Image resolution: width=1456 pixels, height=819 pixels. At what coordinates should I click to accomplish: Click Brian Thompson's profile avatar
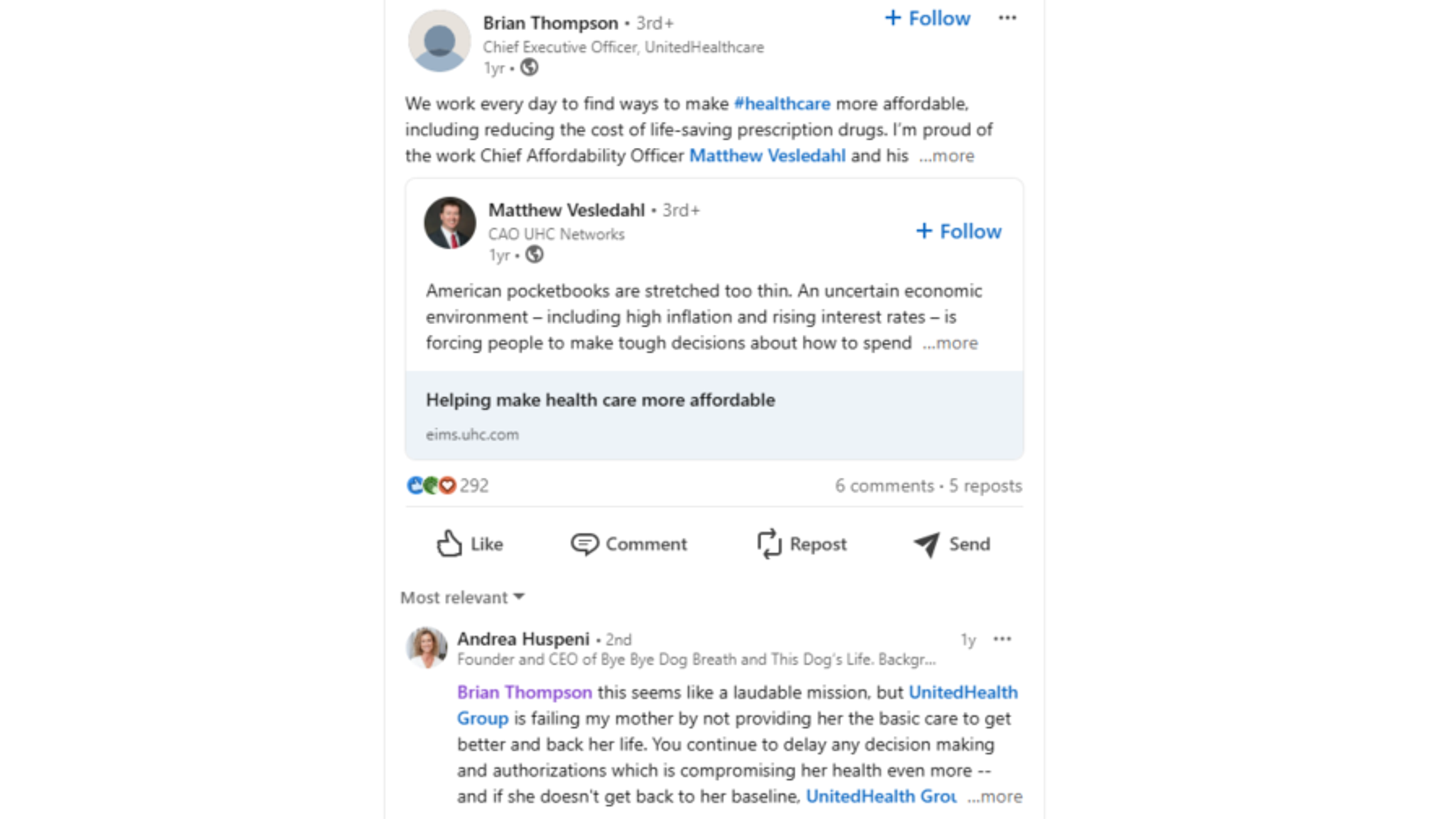click(x=439, y=41)
